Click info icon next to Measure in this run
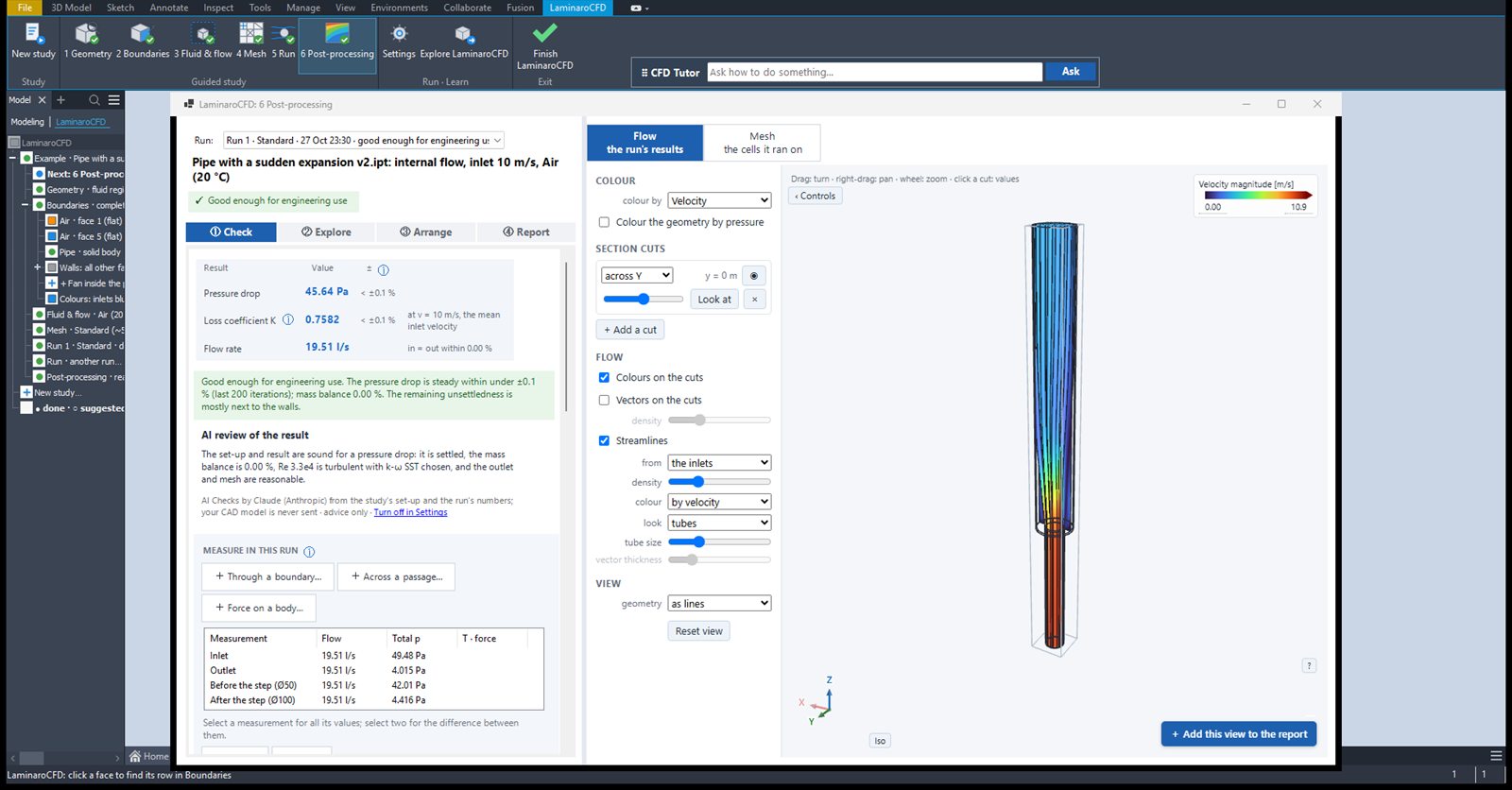 pos(309,551)
